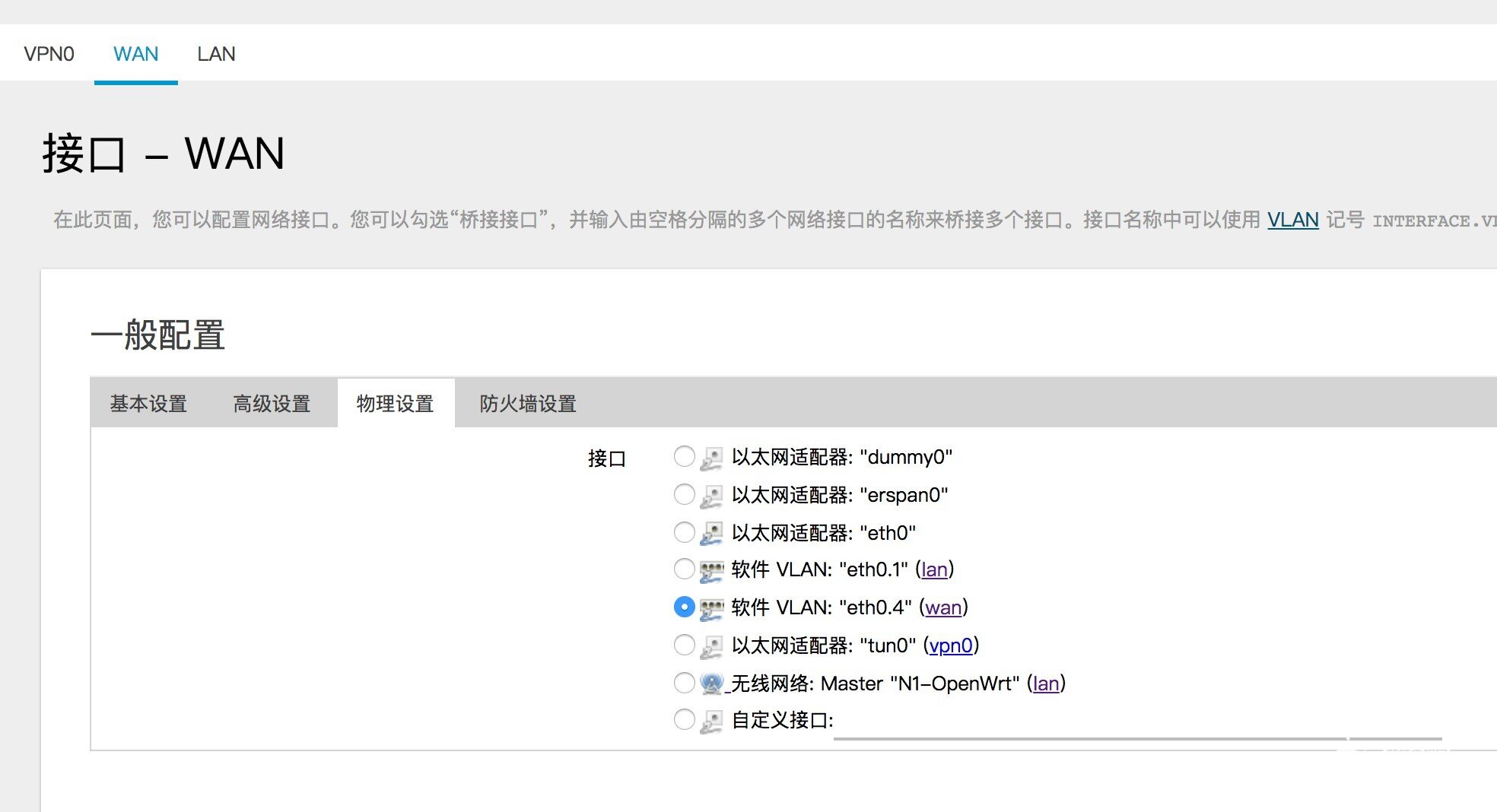
Task: Click the N1-OpenWrt wireless network icon
Action: point(712,684)
